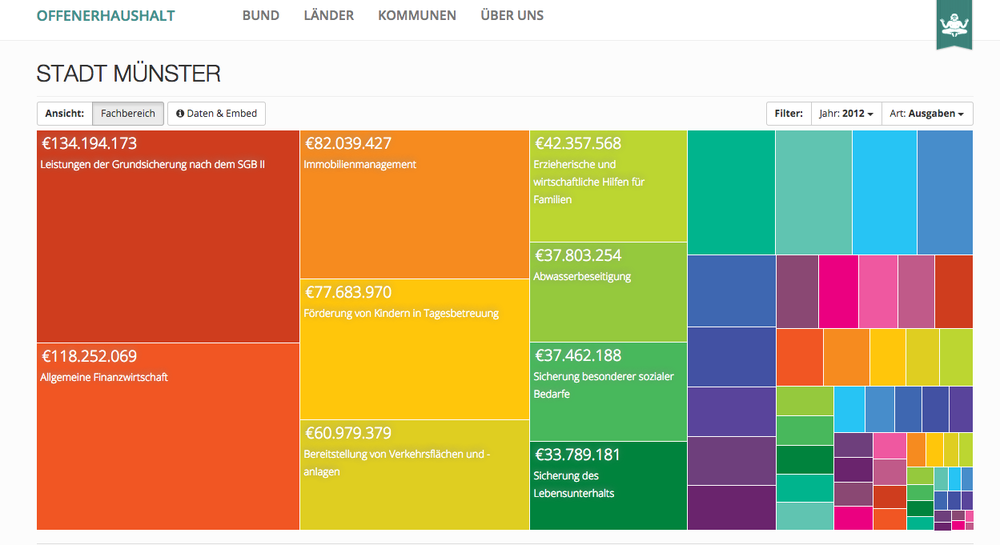
Task: Navigate to Kommunen in the navbar
Action: (x=417, y=16)
